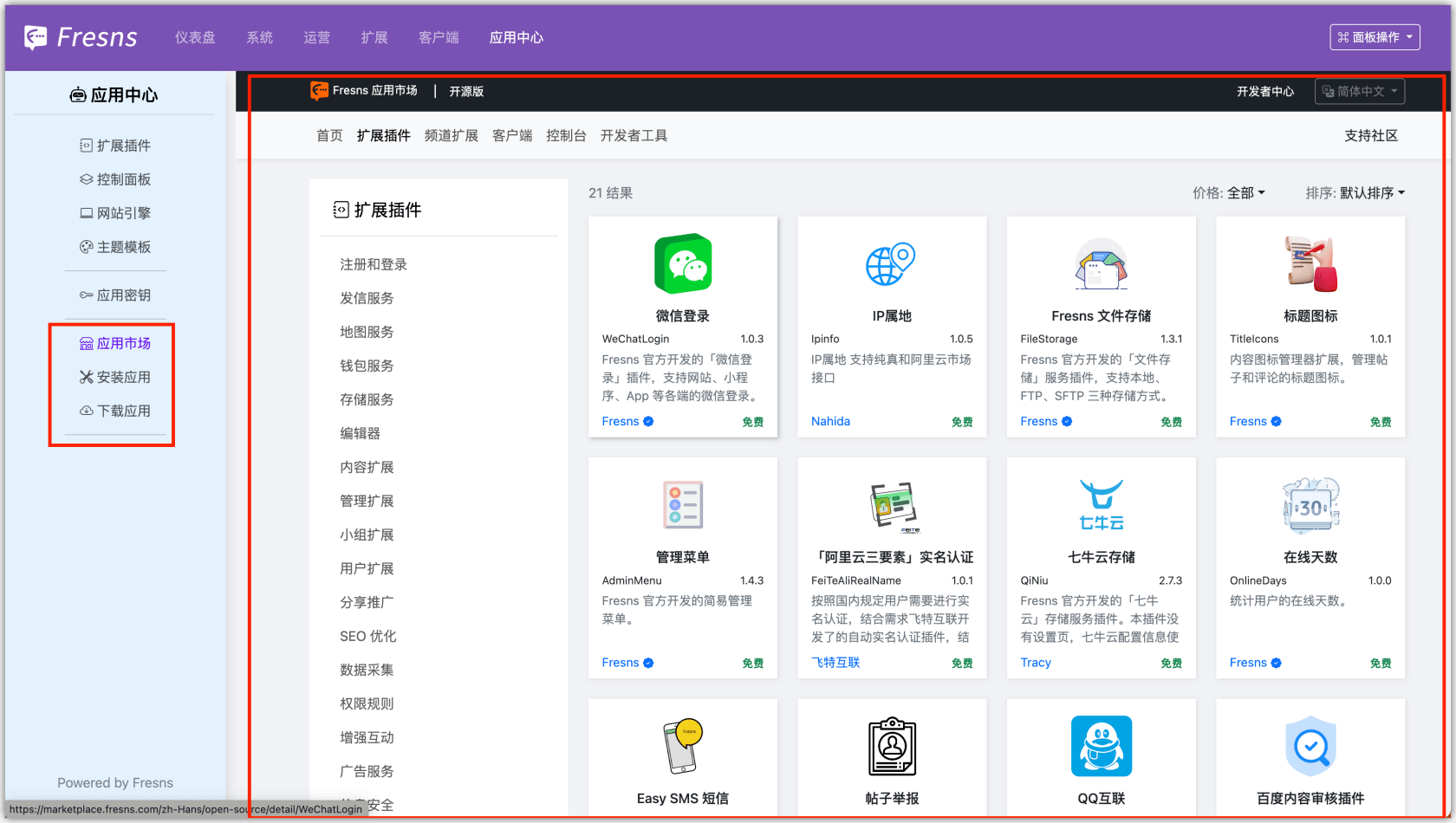Open 仪表盘 in the top navigation
The height and width of the screenshot is (823, 1456).
195,37
